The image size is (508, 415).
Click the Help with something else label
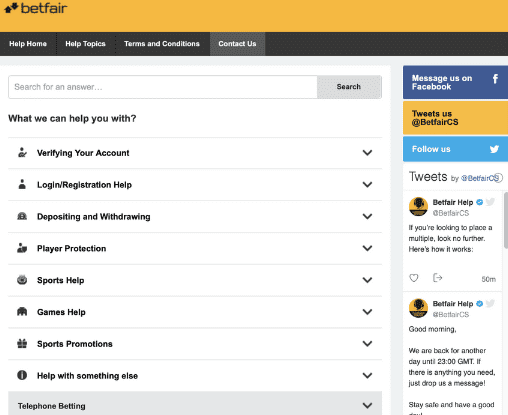coord(87,376)
